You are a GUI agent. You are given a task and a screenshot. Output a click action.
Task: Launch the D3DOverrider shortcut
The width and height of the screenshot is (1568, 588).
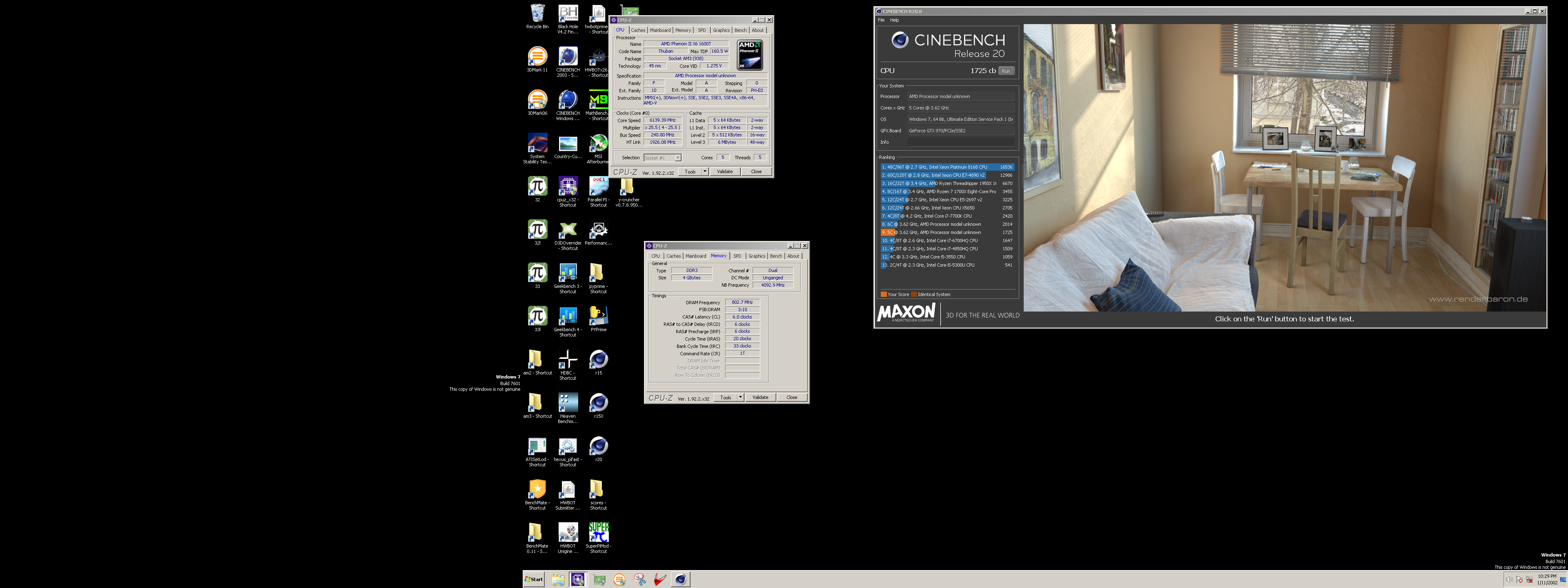point(567,235)
